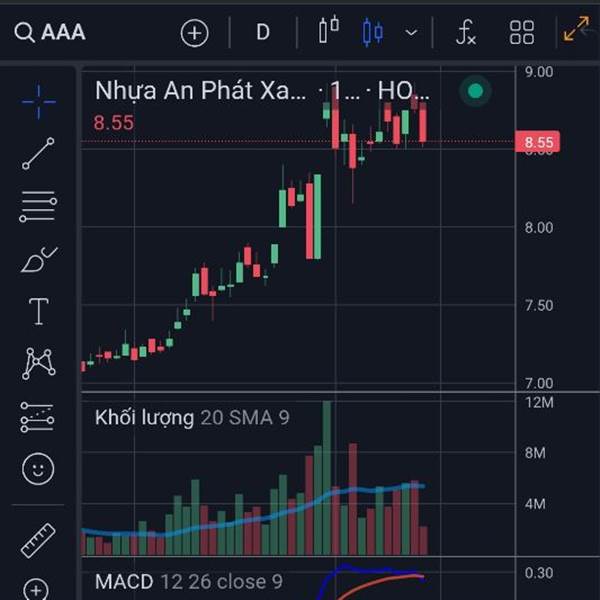Add symbol with the plus circle button

click(x=194, y=33)
